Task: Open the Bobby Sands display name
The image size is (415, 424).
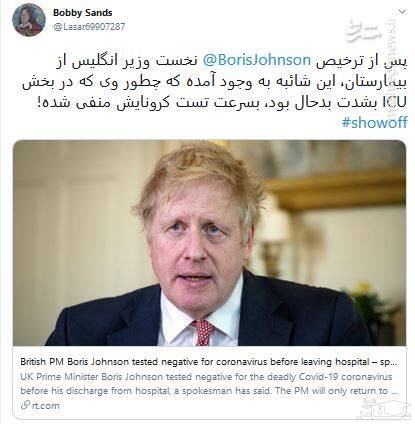Action: point(82,13)
